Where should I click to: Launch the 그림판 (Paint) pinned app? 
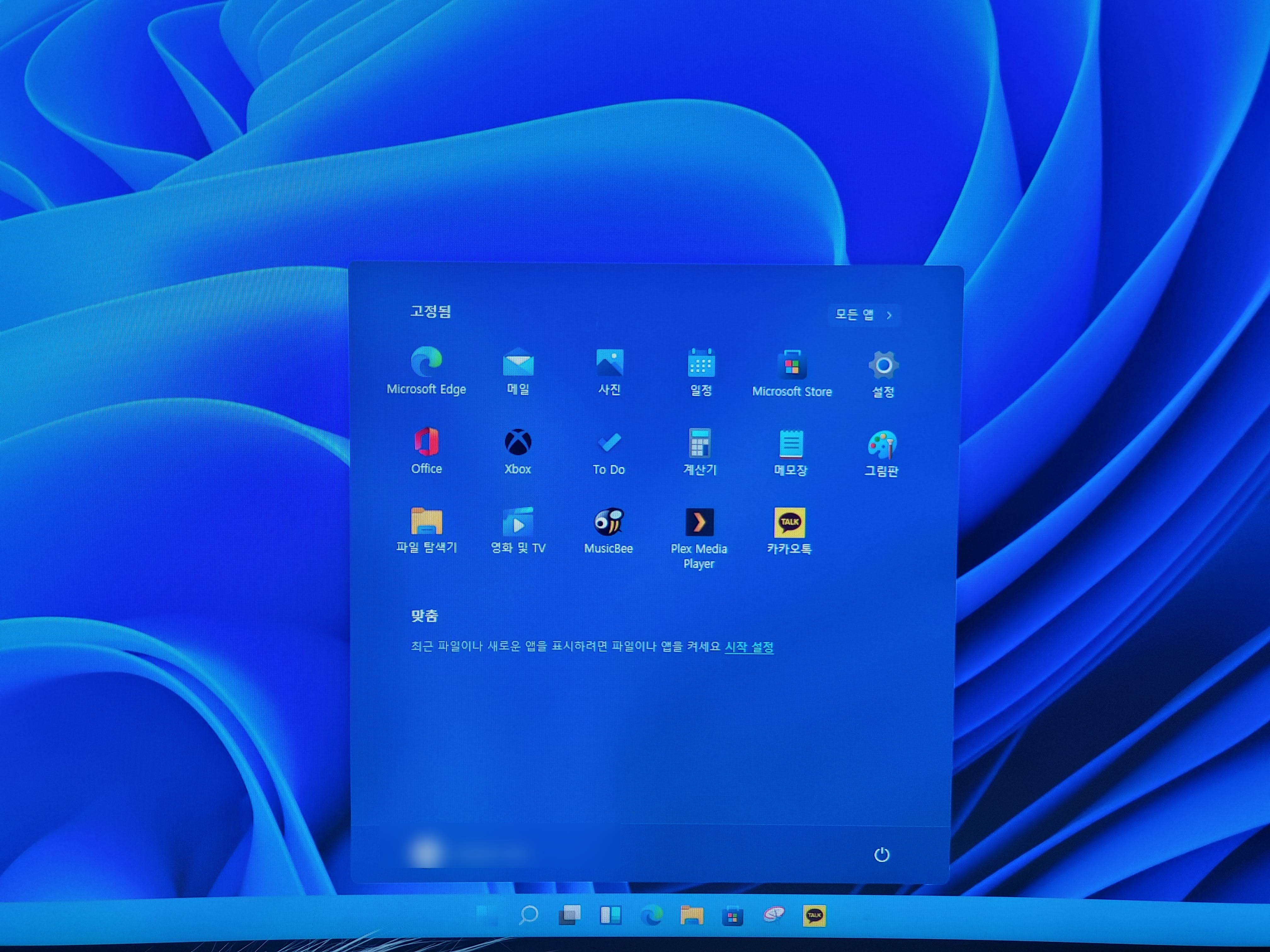point(882,454)
